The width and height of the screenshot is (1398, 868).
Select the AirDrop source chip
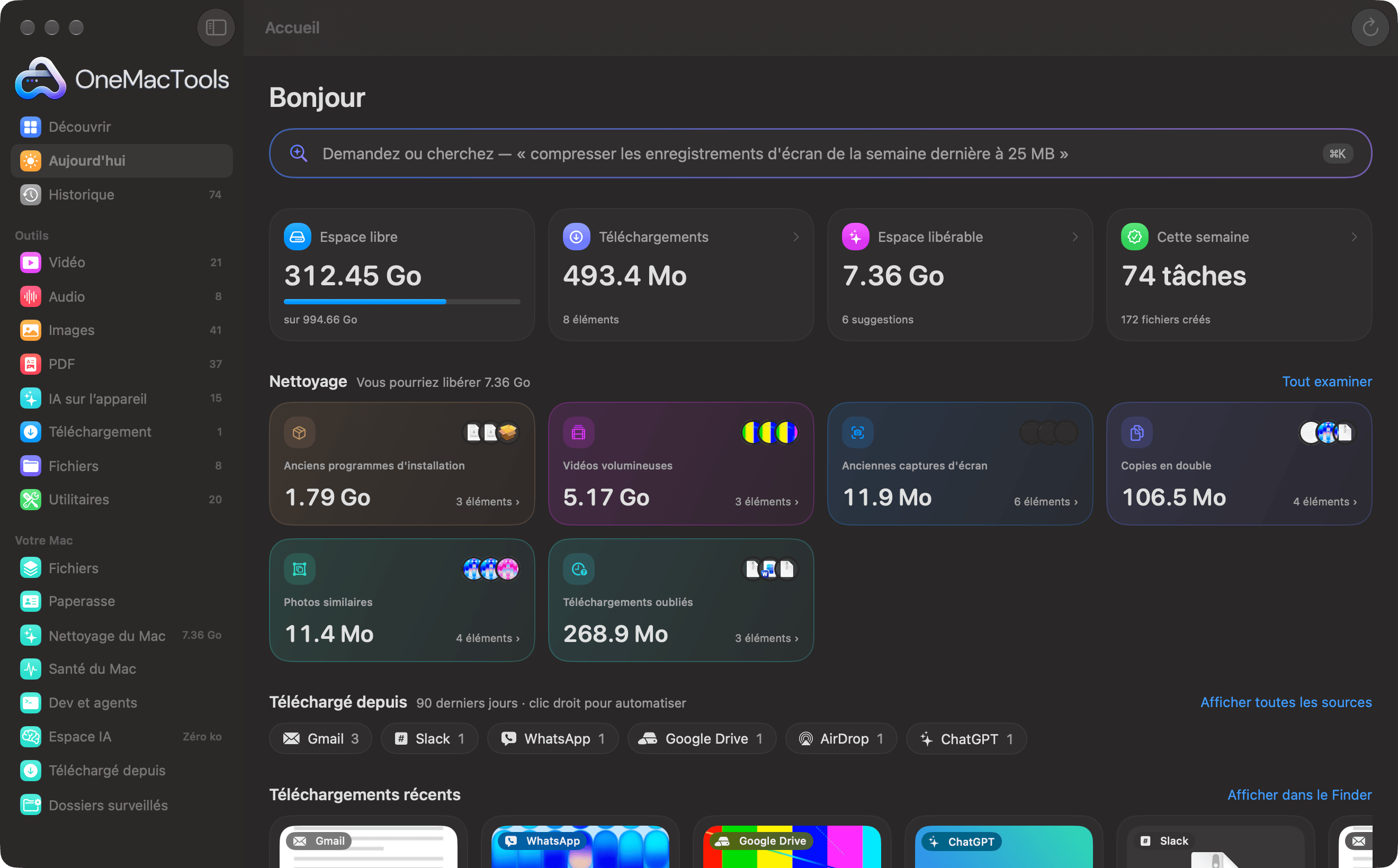(841, 738)
